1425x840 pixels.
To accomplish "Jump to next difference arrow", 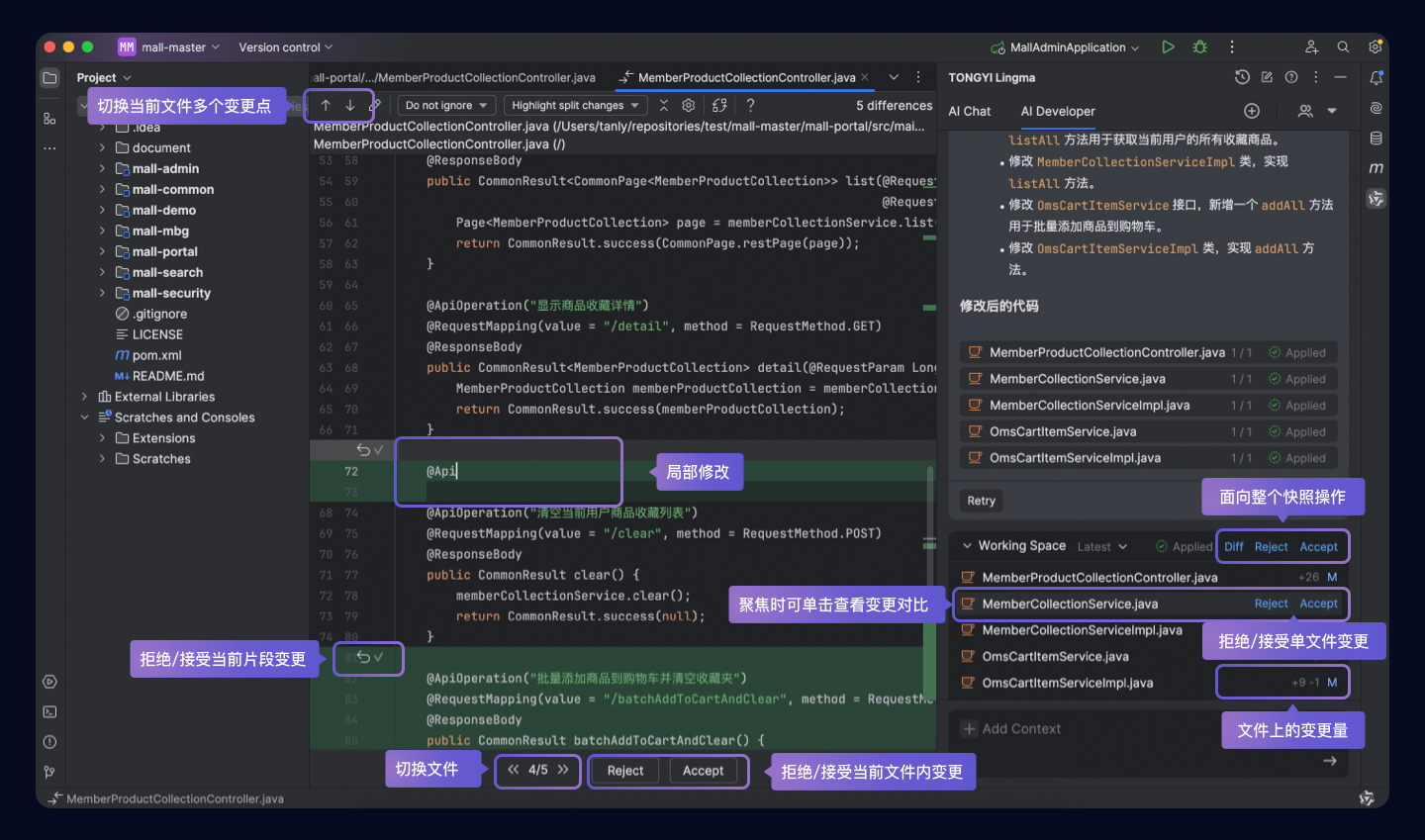I will pos(350,105).
